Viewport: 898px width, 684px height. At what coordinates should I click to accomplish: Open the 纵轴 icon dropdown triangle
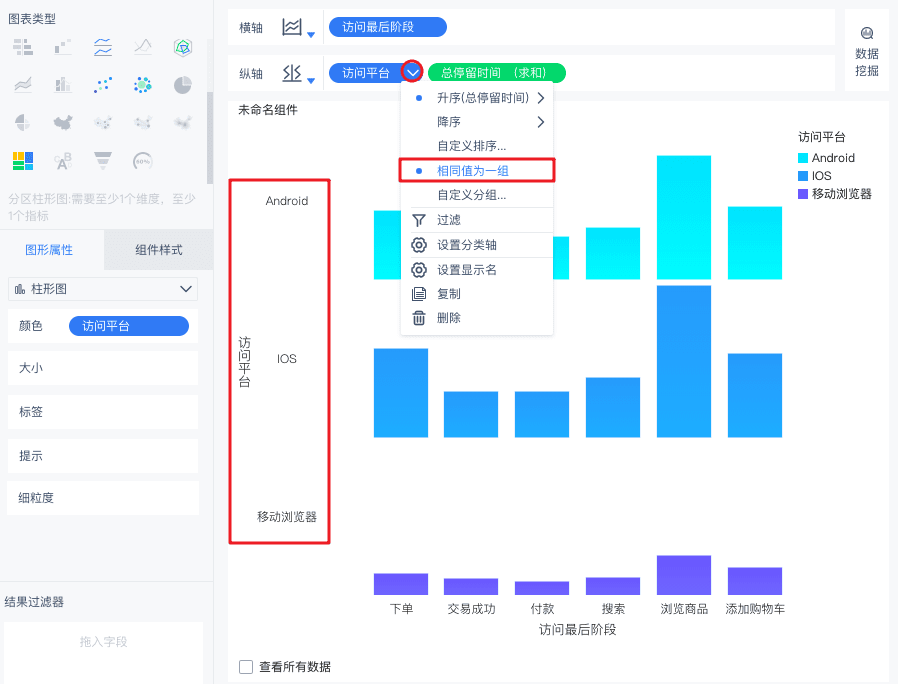click(311, 81)
